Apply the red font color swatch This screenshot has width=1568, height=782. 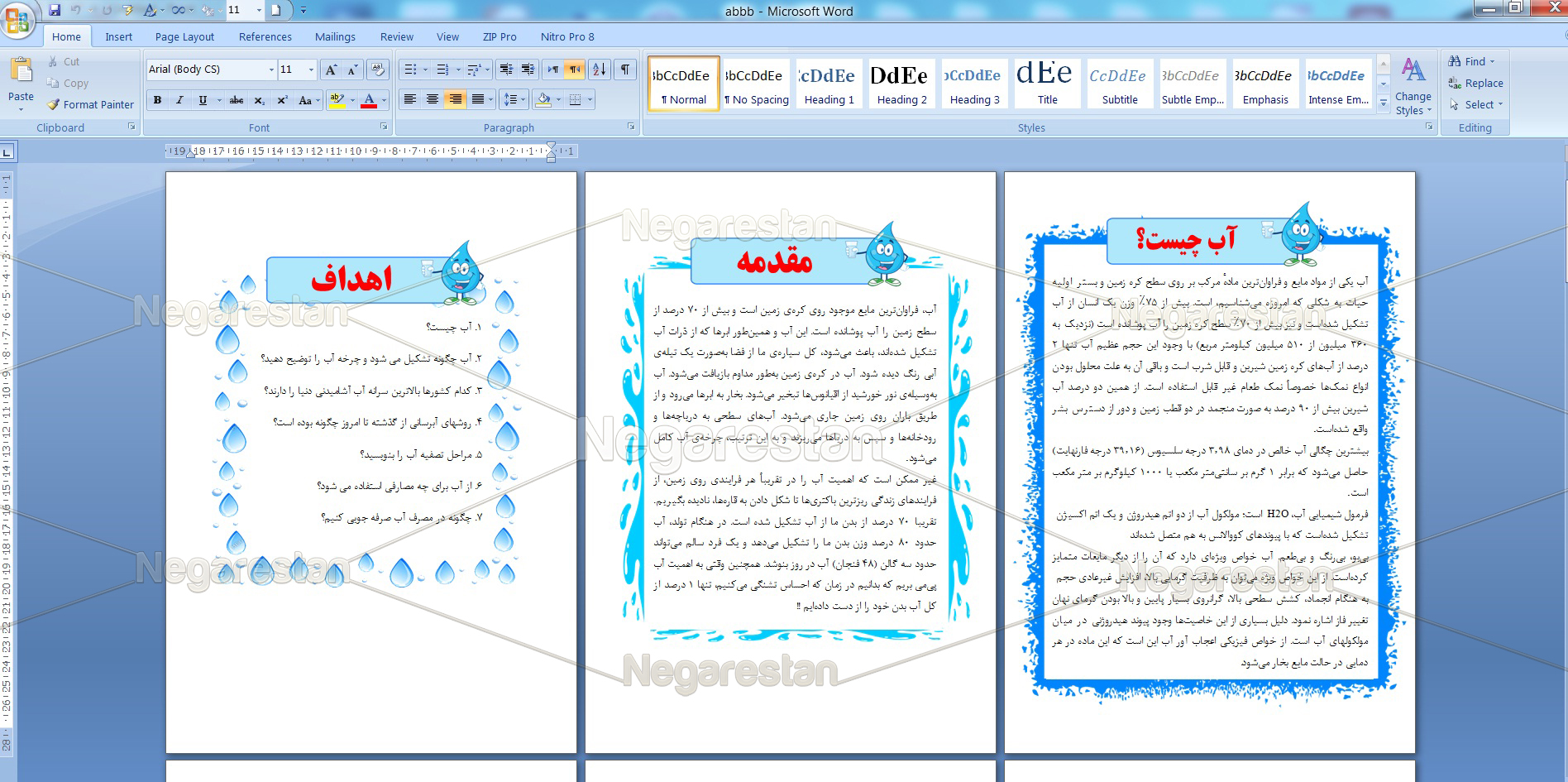click(369, 100)
